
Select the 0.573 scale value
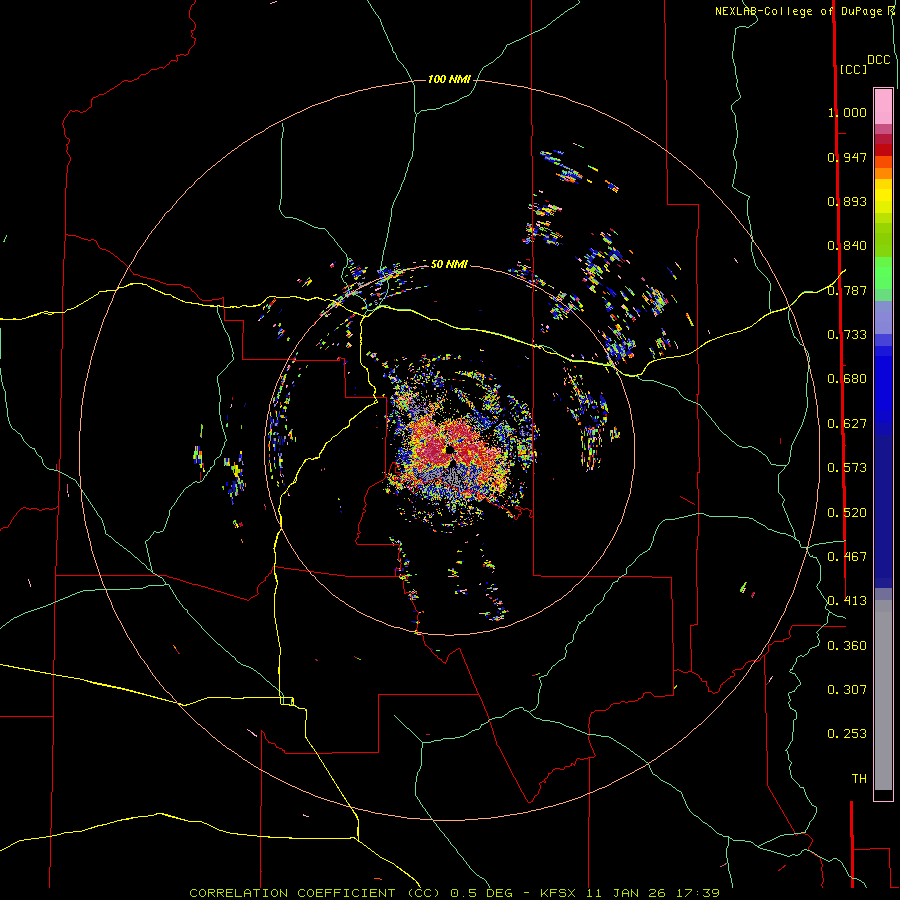847,468
